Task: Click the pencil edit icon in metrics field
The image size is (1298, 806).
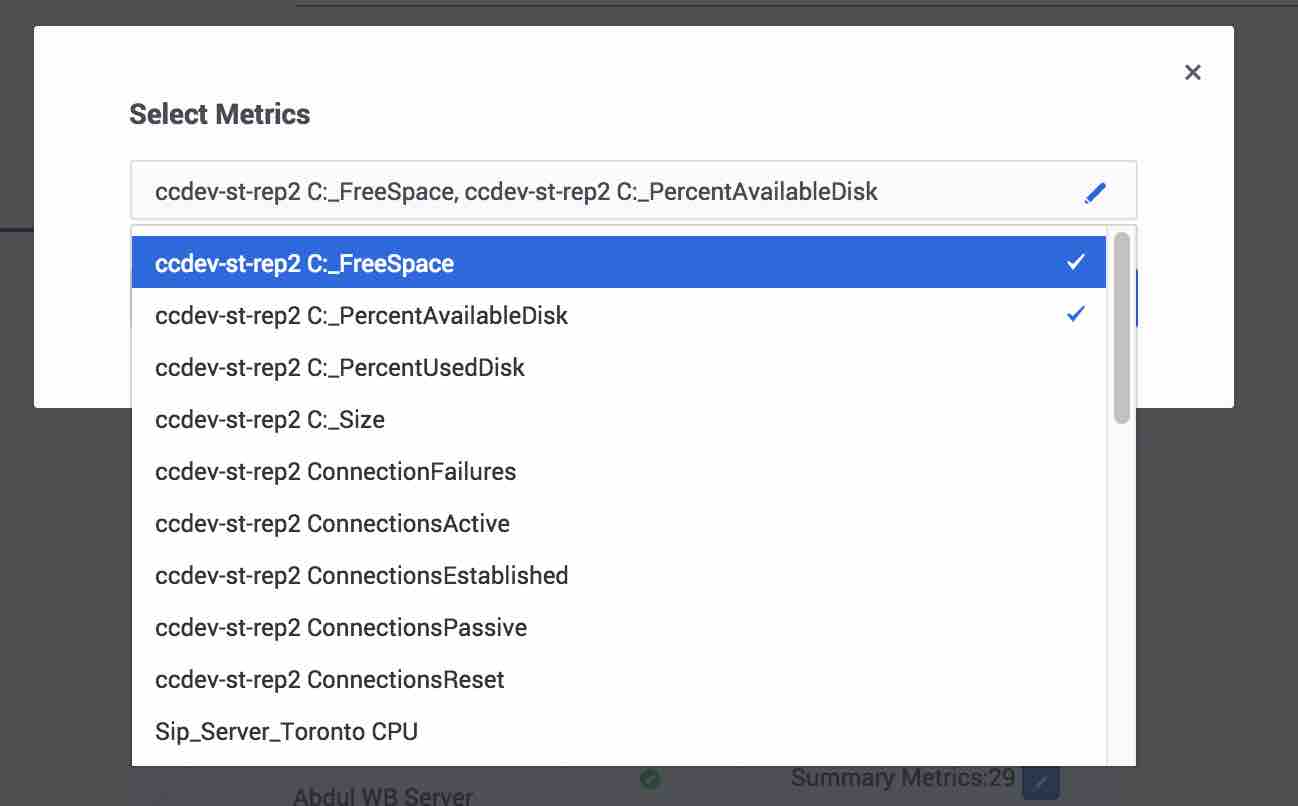Action: tap(1095, 192)
